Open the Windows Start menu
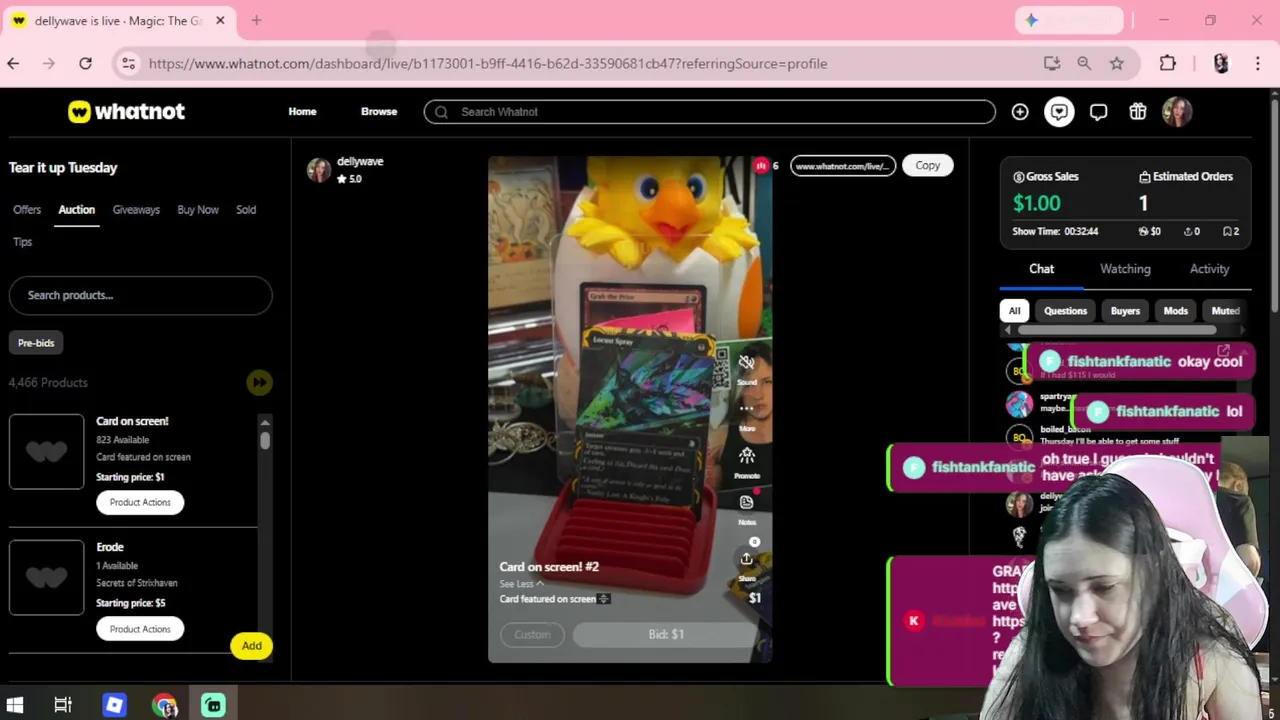1280x720 pixels. click(x=14, y=706)
